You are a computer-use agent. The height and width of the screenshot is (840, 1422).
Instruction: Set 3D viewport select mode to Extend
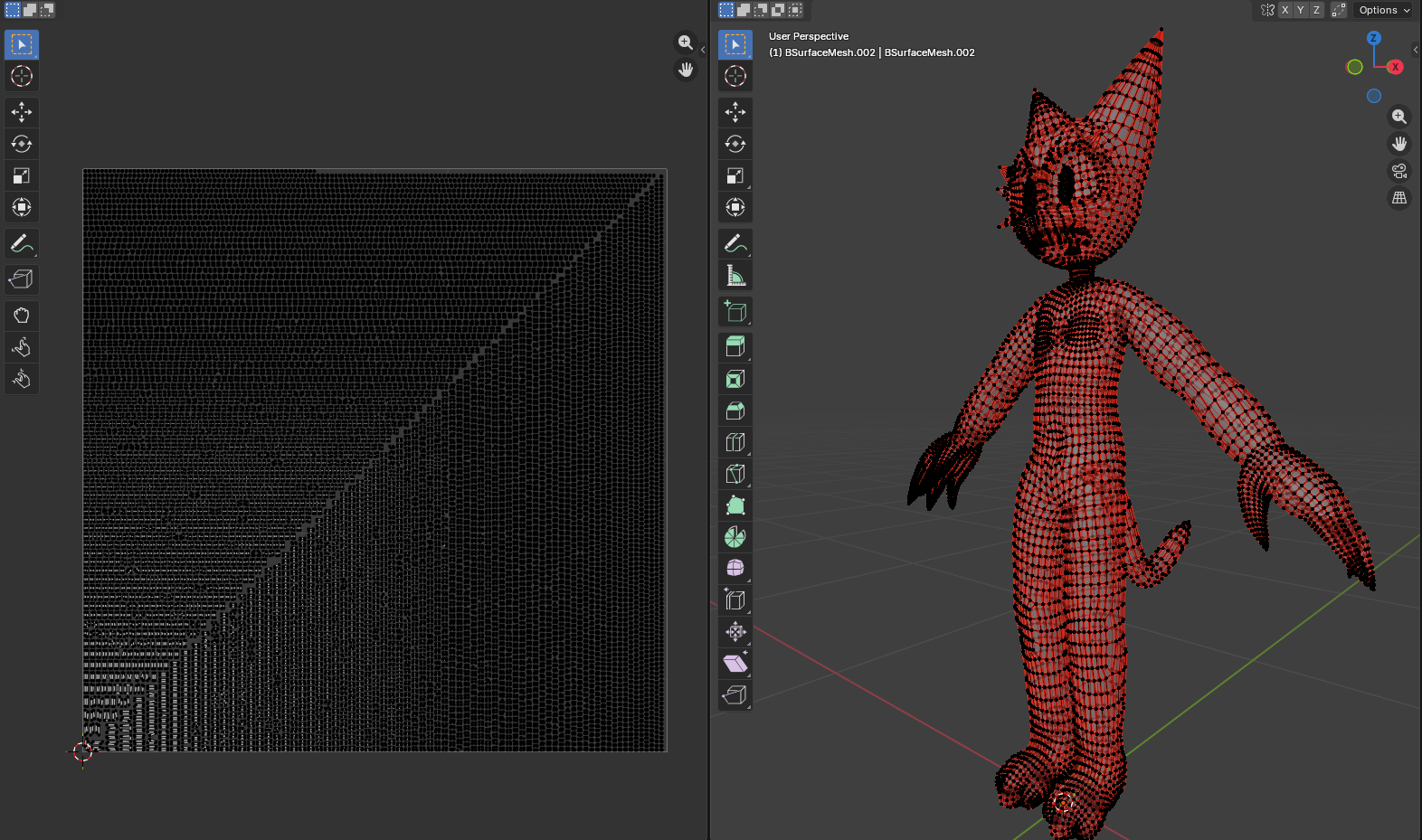(x=744, y=10)
